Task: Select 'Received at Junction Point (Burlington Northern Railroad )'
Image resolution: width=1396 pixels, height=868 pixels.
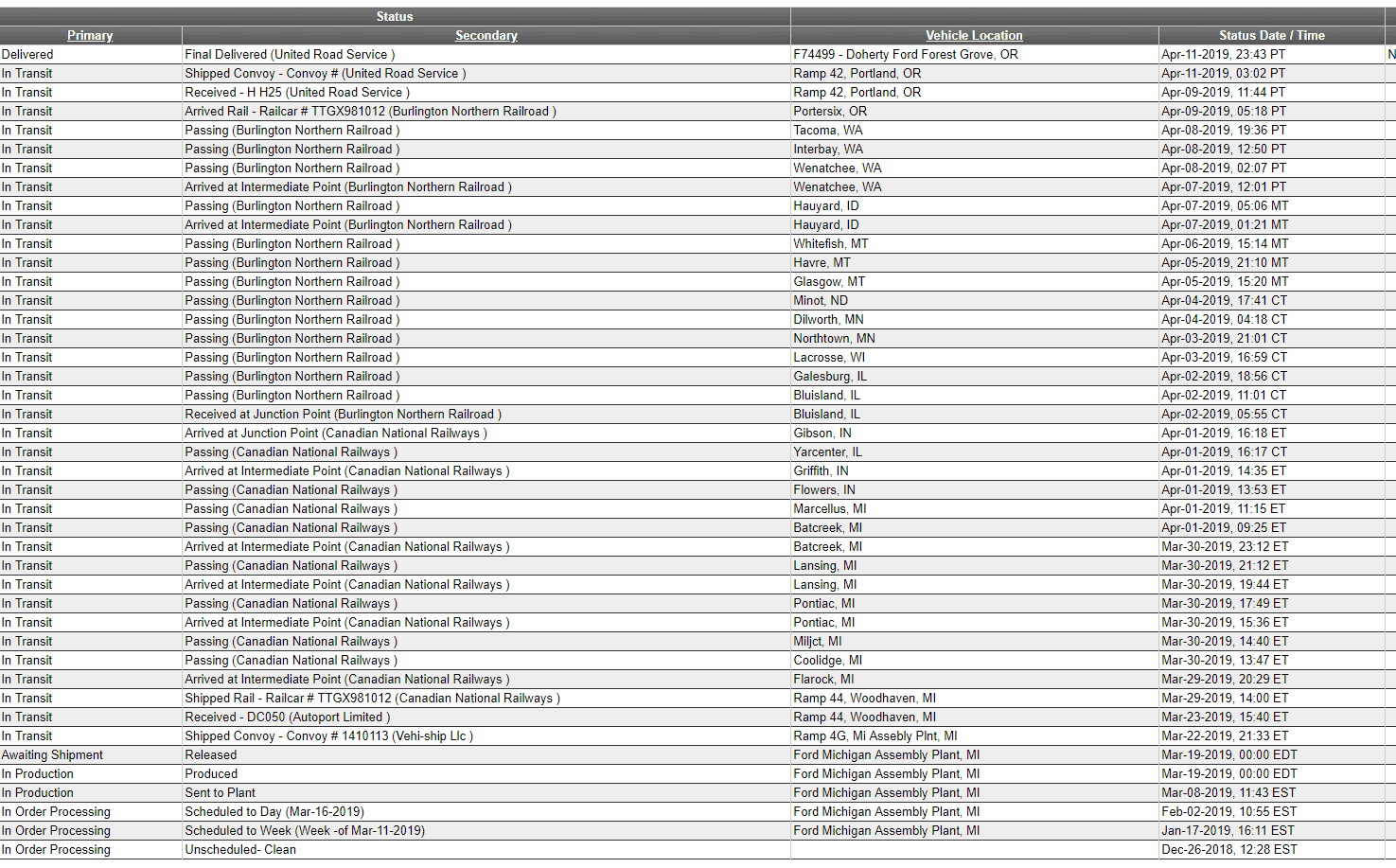Action: click(x=343, y=414)
